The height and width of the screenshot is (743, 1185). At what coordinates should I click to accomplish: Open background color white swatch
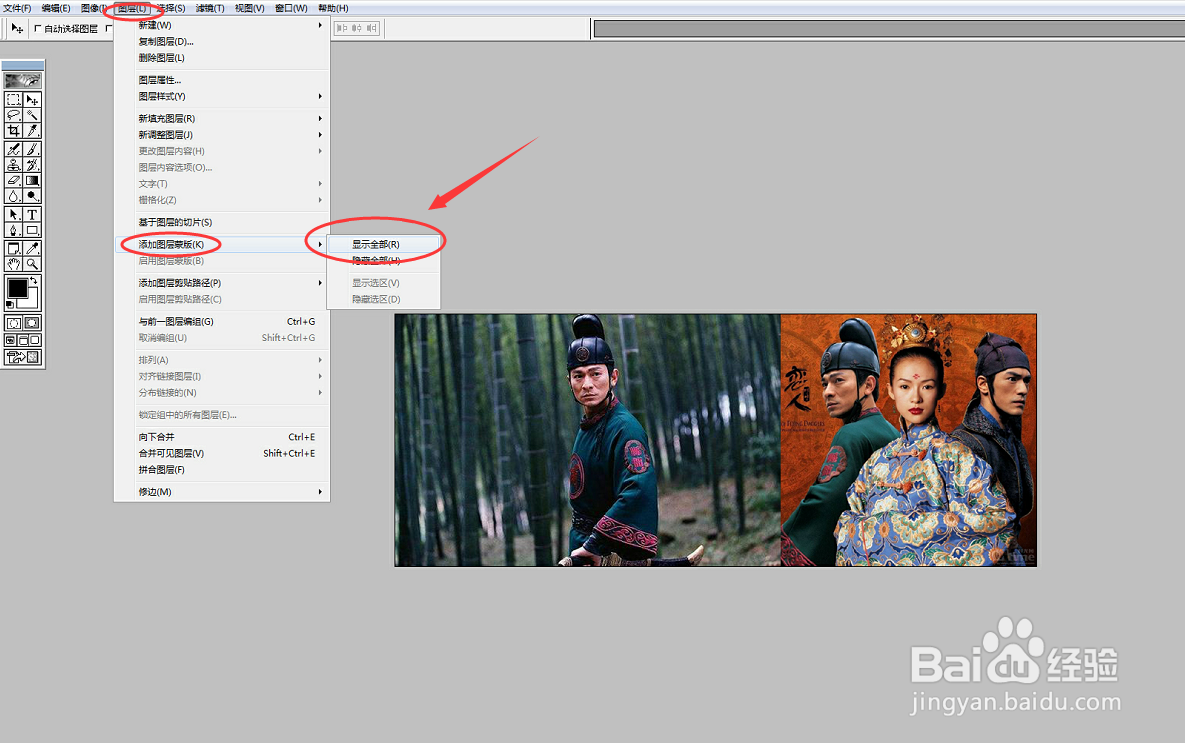[32, 302]
